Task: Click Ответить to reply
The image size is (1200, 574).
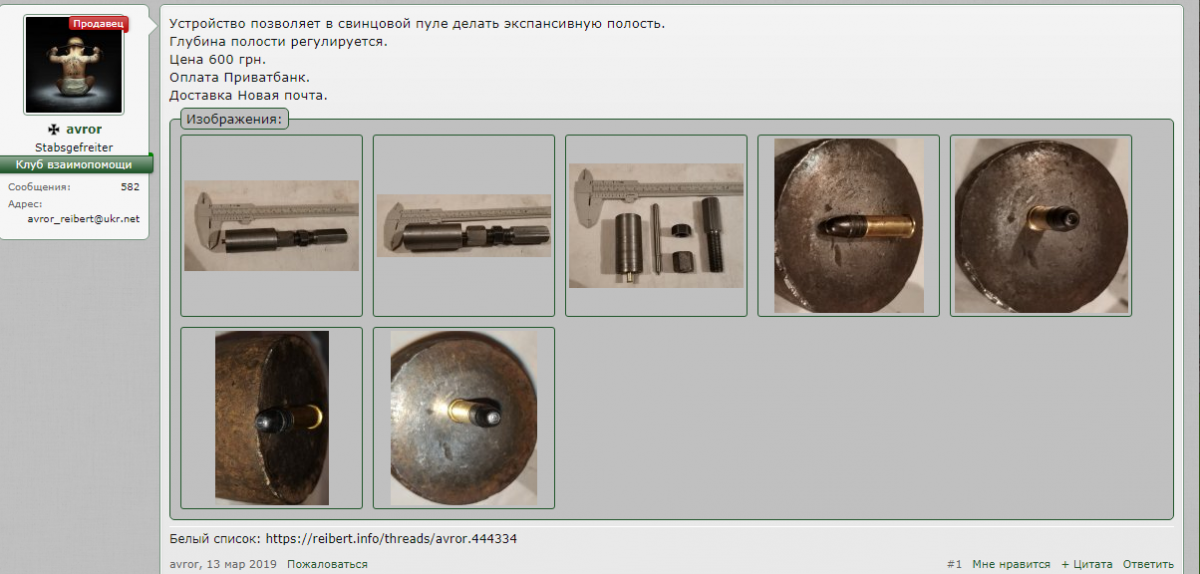Action: pos(1148,565)
